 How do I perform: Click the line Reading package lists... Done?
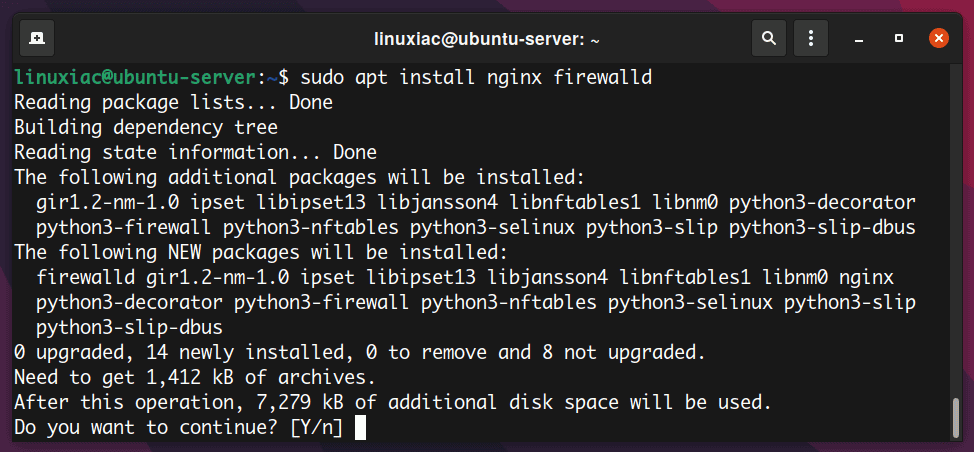click(173, 102)
